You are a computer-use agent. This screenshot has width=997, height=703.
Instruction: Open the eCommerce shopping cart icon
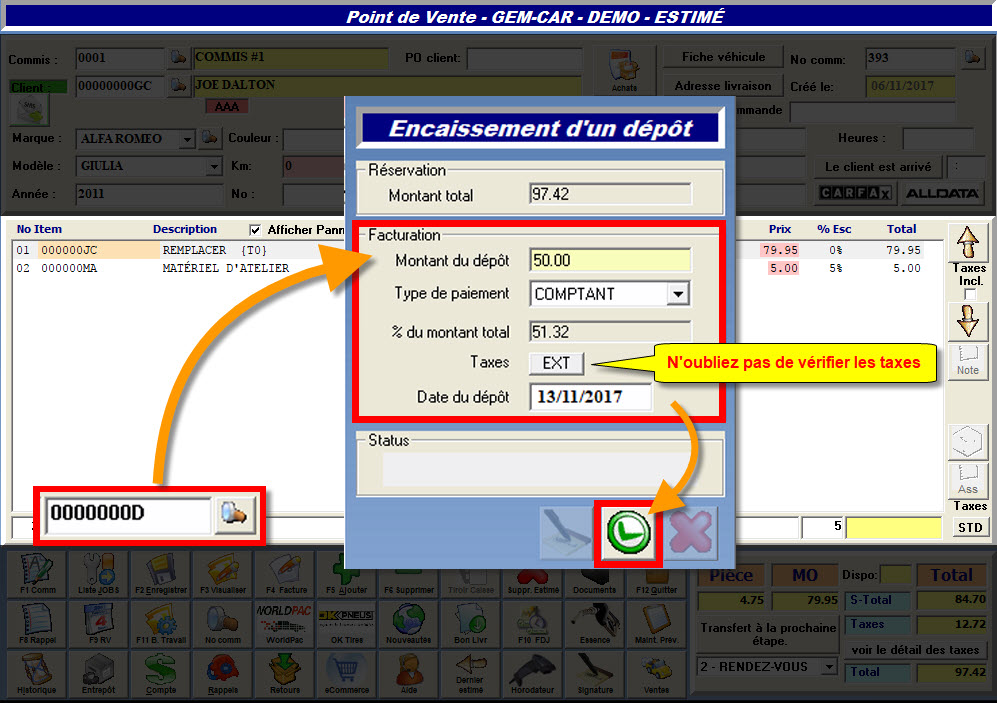tap(347, 674)
